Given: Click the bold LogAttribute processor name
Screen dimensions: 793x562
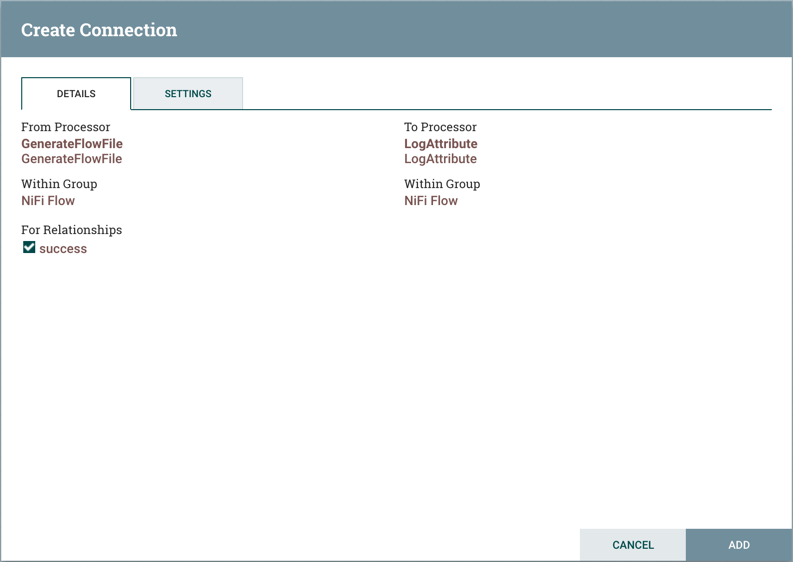Looking at the screenshot, I should (x=441, y=144).
